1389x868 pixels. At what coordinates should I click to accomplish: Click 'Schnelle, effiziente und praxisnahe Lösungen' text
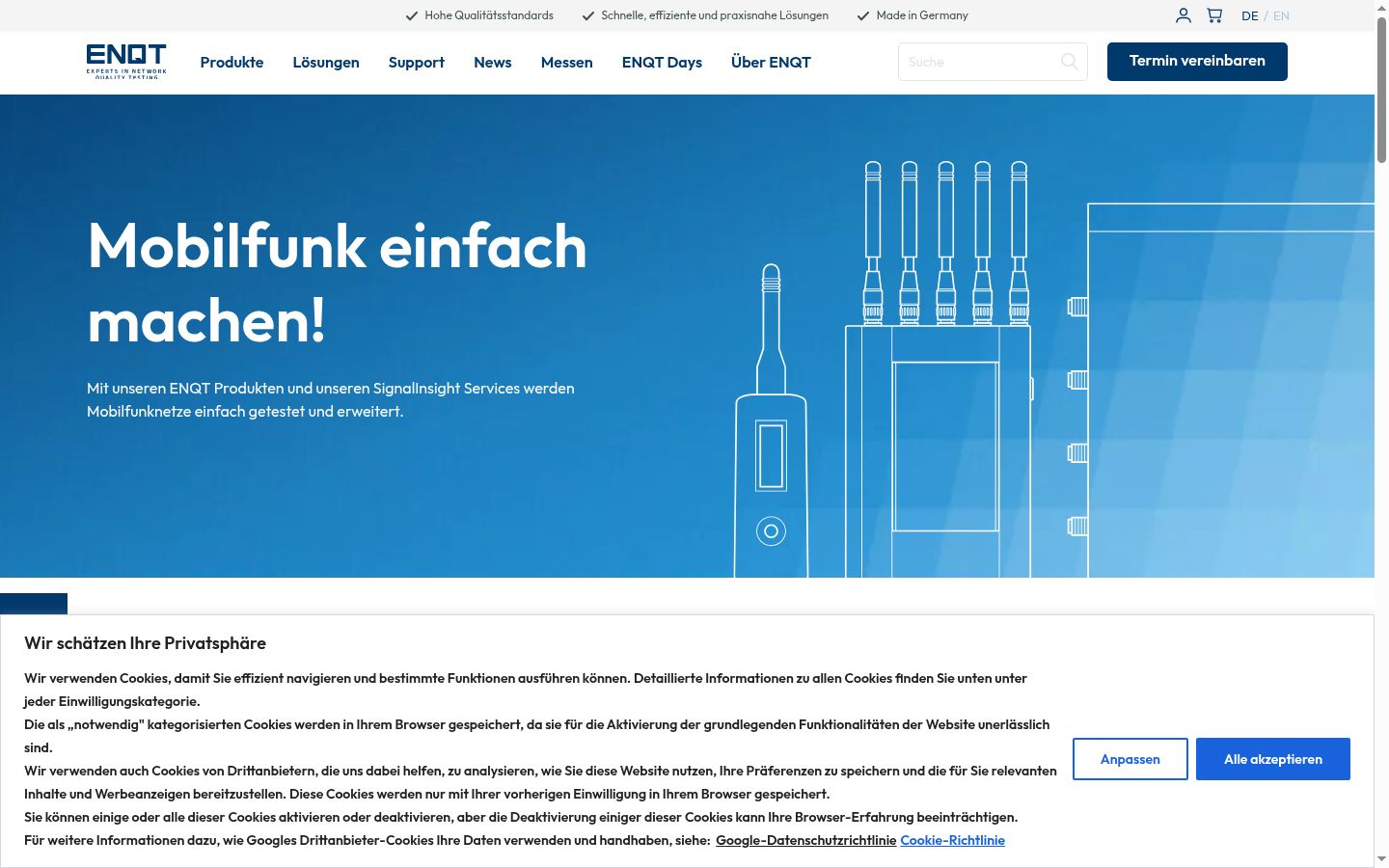(x=715, y=15)
